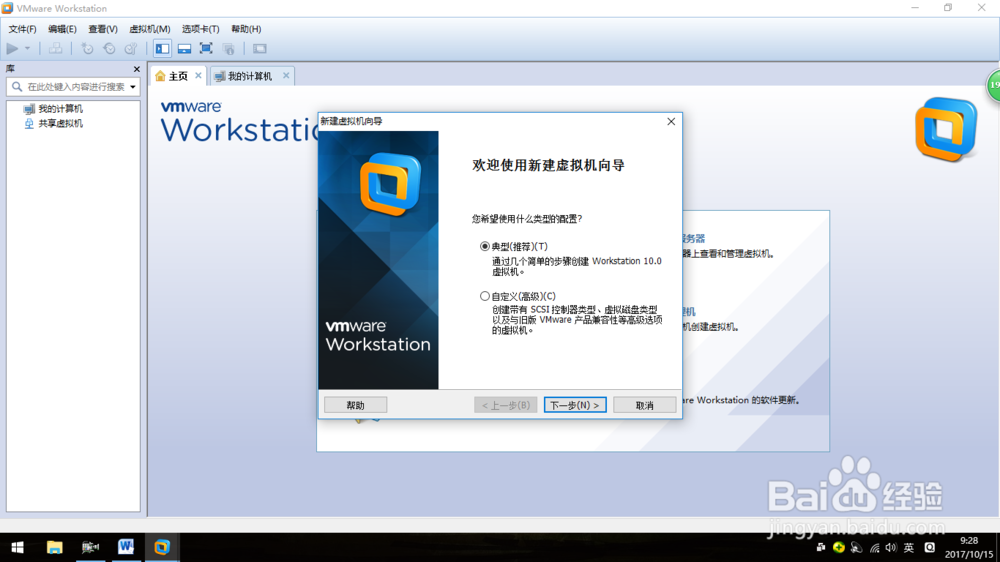This screenshot has width=1000, height=562.
Task: Click the taskbar icon next to File Explorer
Action: pos(90,547)
